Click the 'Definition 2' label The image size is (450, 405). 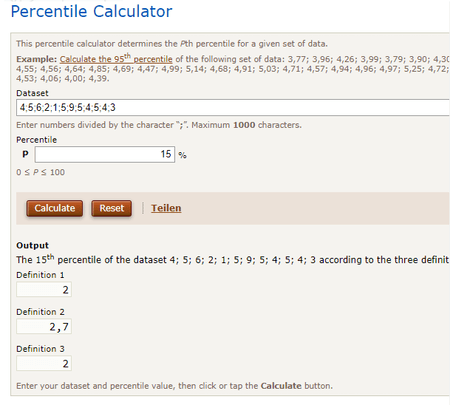[x=40, y=312]
